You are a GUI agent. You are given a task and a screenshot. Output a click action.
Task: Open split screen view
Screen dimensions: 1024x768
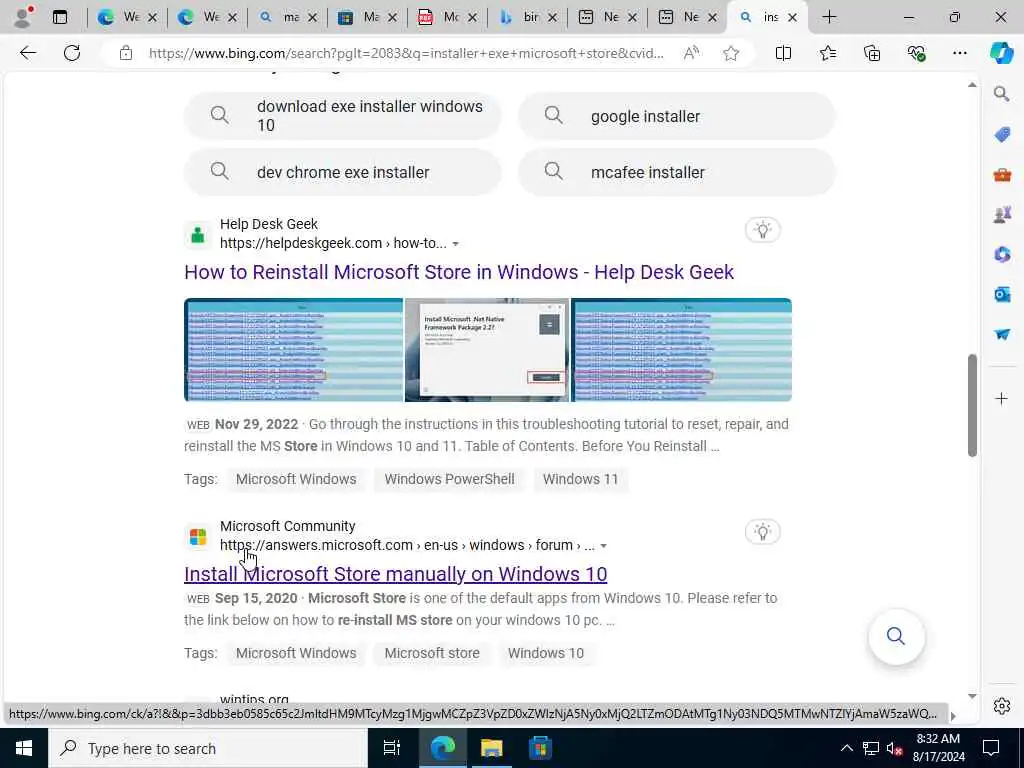(783, 53)
